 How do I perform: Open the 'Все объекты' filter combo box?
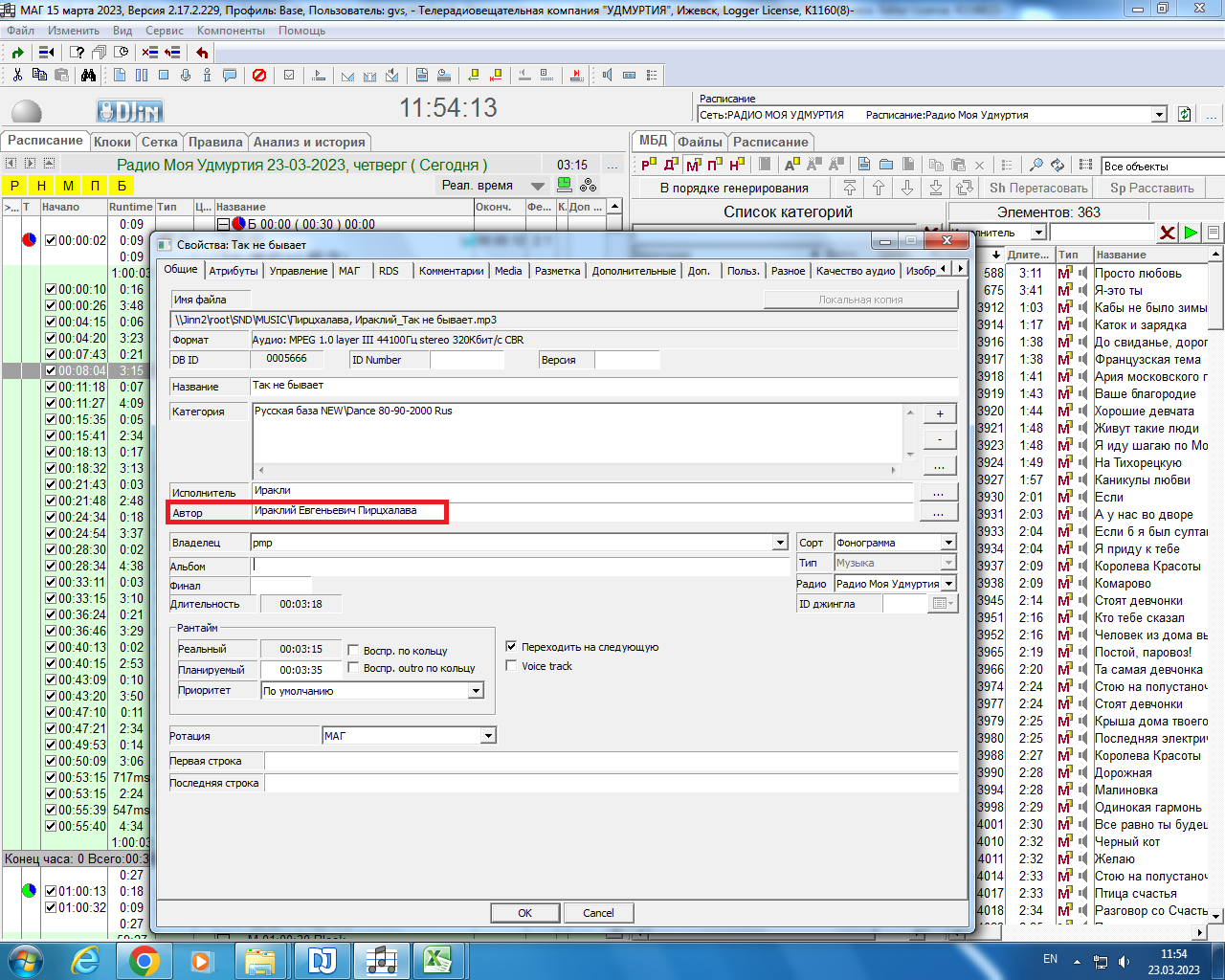coord(1162,166)
